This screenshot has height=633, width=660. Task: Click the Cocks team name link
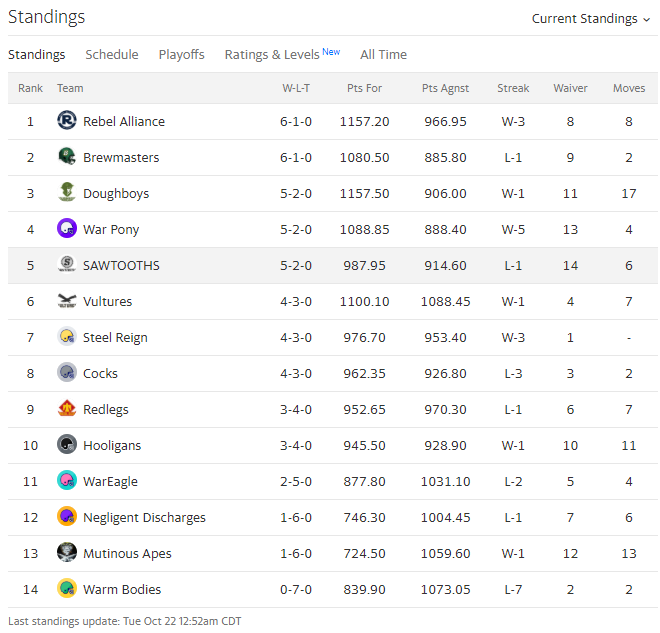100,373
